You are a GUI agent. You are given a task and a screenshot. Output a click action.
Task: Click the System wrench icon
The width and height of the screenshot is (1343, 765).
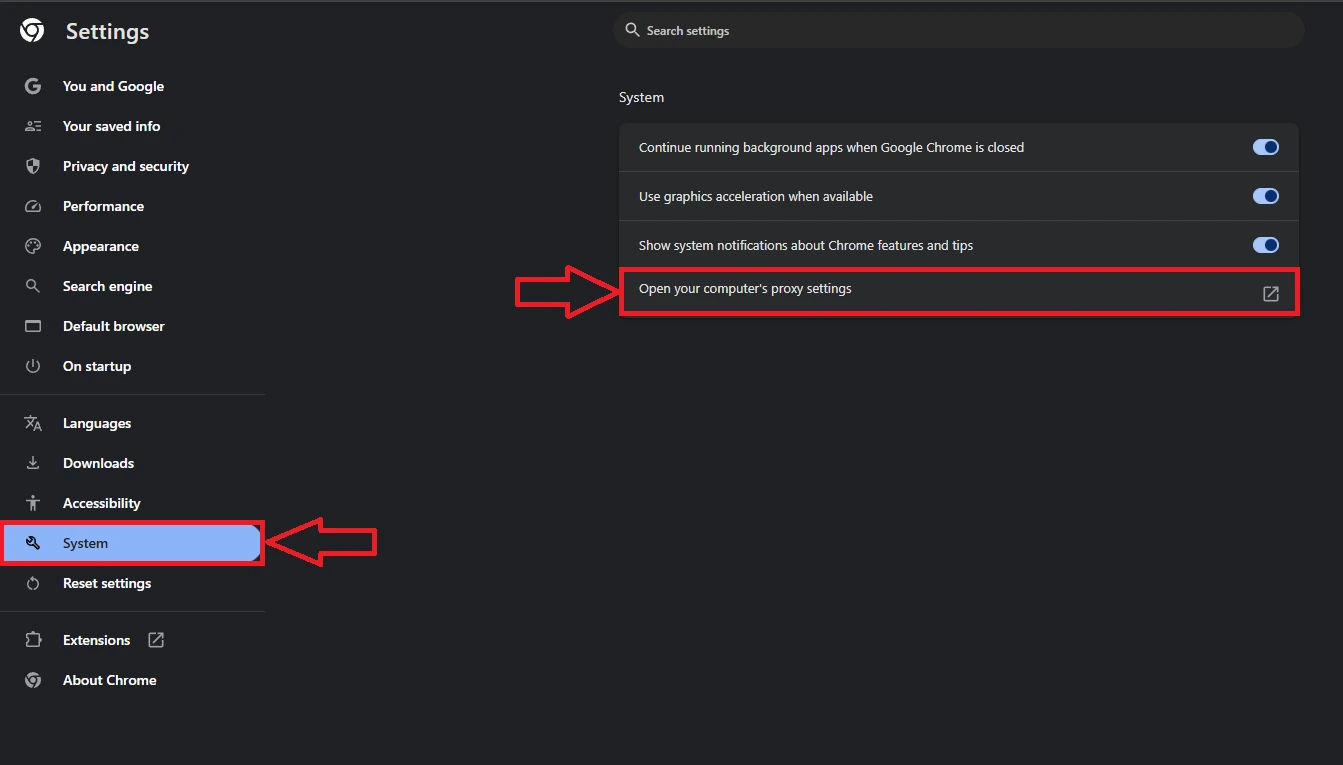[32, 543]
